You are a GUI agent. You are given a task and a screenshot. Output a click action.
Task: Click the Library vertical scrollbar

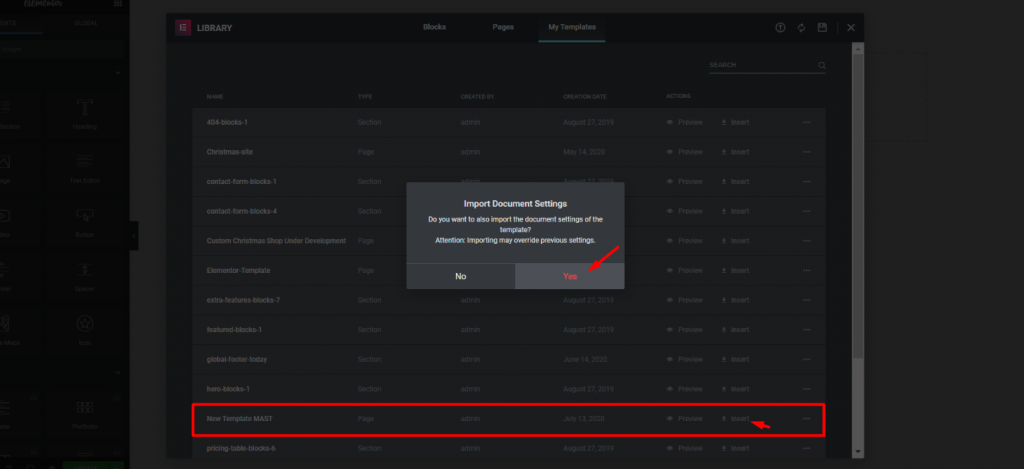(857, 200)
